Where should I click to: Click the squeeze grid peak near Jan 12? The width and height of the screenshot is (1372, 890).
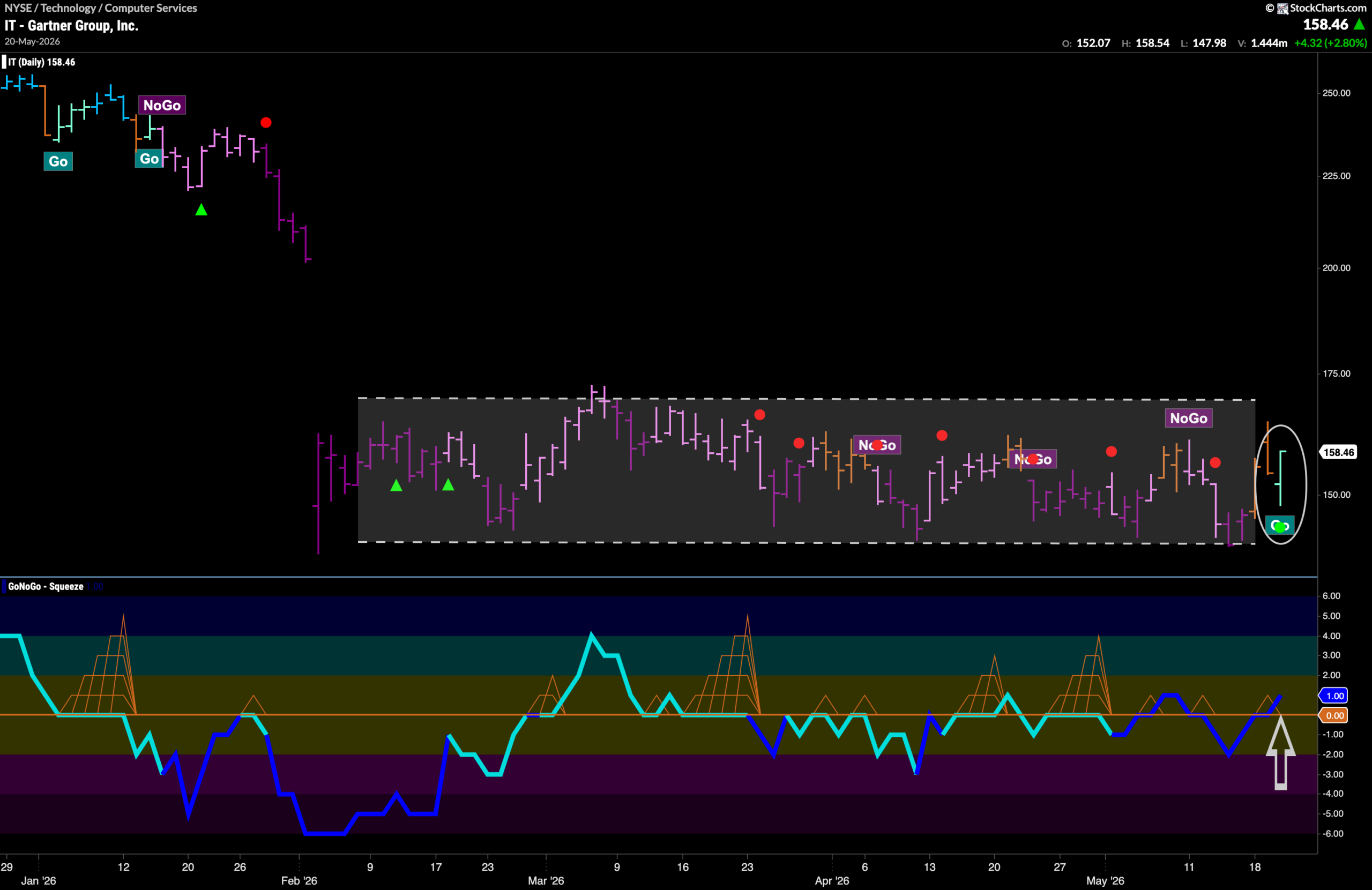point(123,617)
